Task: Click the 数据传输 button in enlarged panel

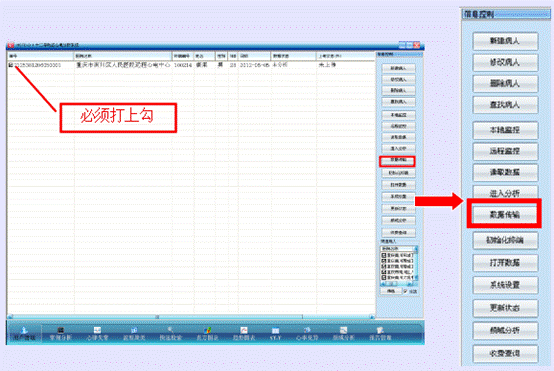Action: click(505, 214)
